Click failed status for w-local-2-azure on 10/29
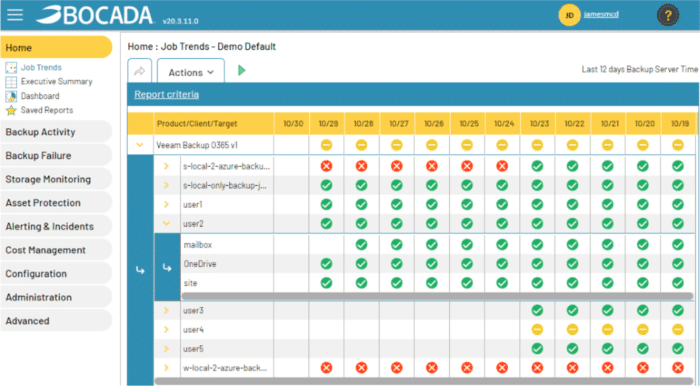 tap(326, 368)
